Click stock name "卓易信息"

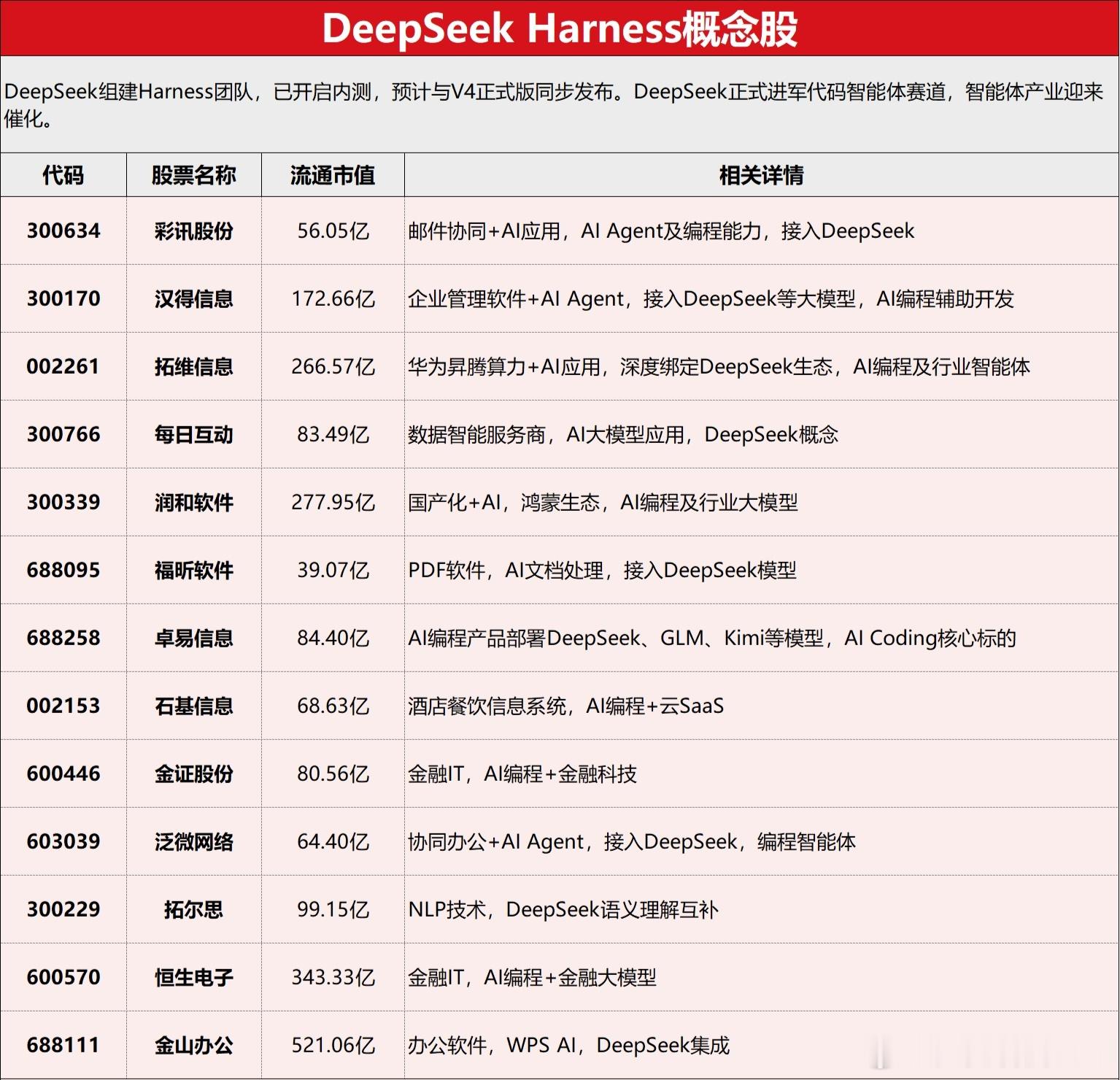pyautogui.click(x=194, y=638)
